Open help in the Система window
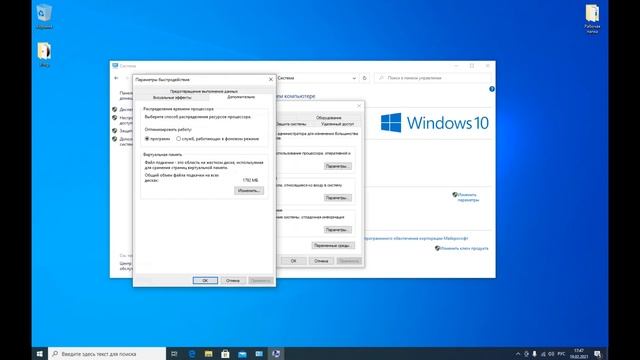 tap(492, 89)
